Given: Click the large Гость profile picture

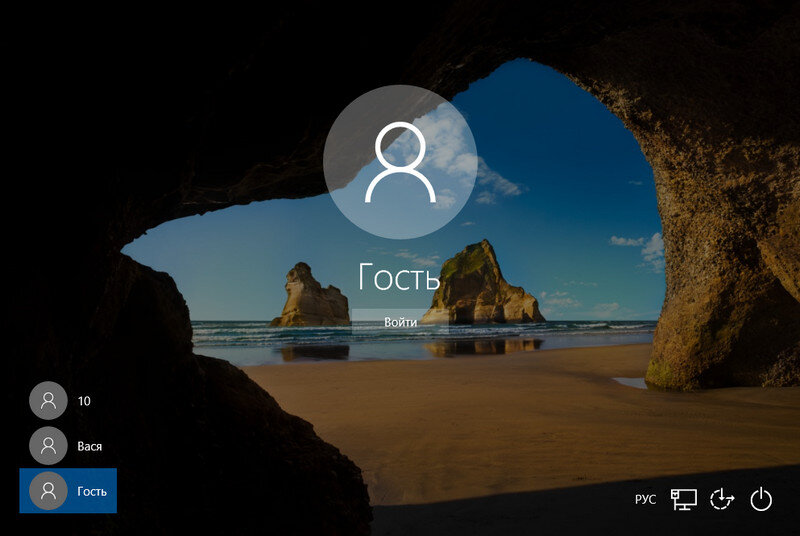Looking at the screenshot, I should 400,162.
